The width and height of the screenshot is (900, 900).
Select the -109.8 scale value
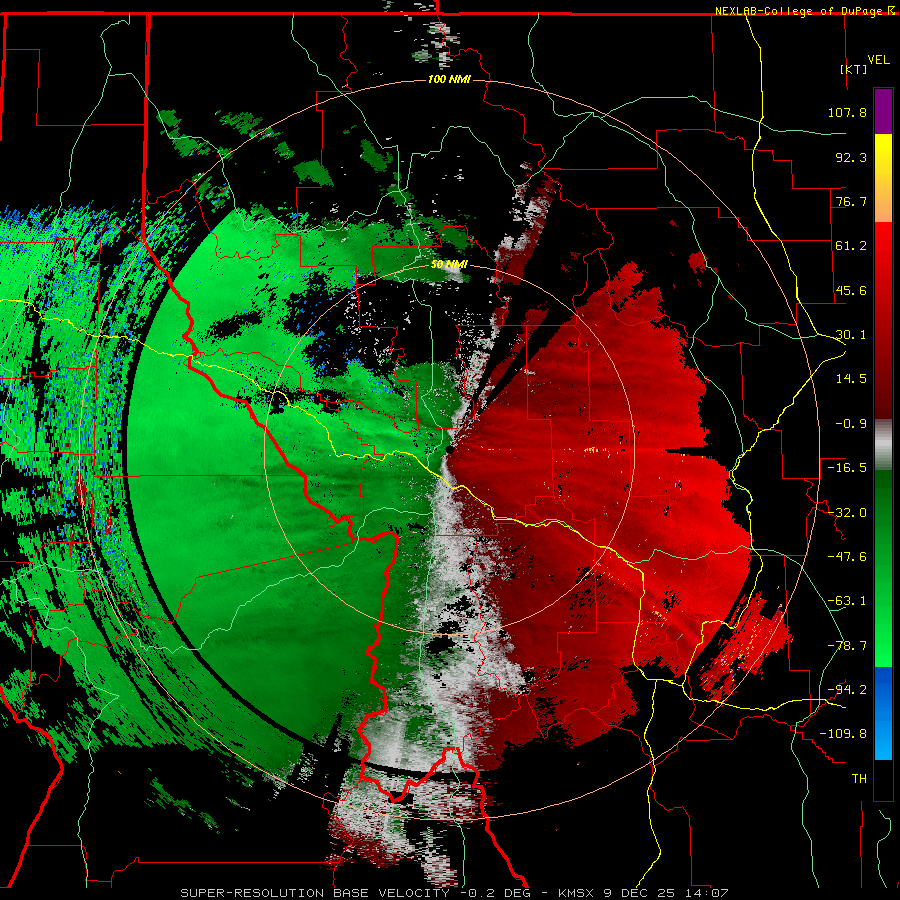(843, 734)
